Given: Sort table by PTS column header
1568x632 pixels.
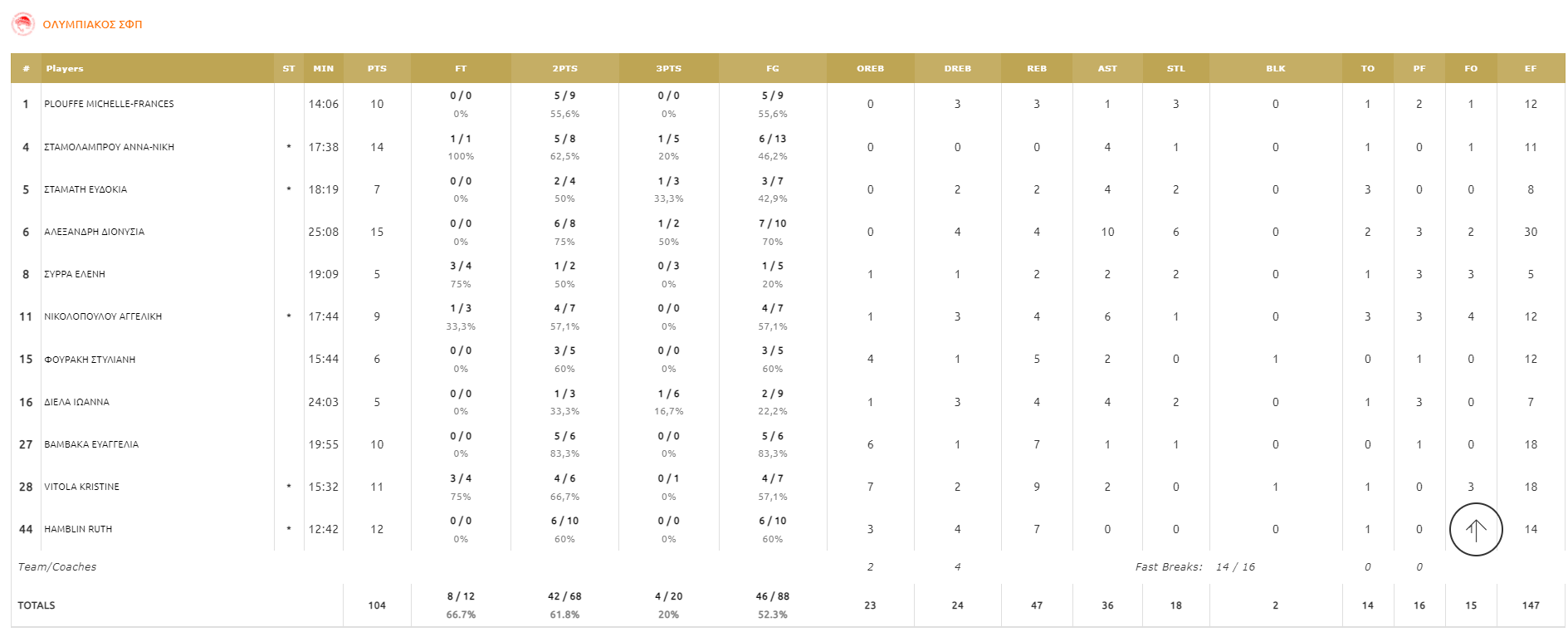Looking at the screenshot, I should [377, 69].
